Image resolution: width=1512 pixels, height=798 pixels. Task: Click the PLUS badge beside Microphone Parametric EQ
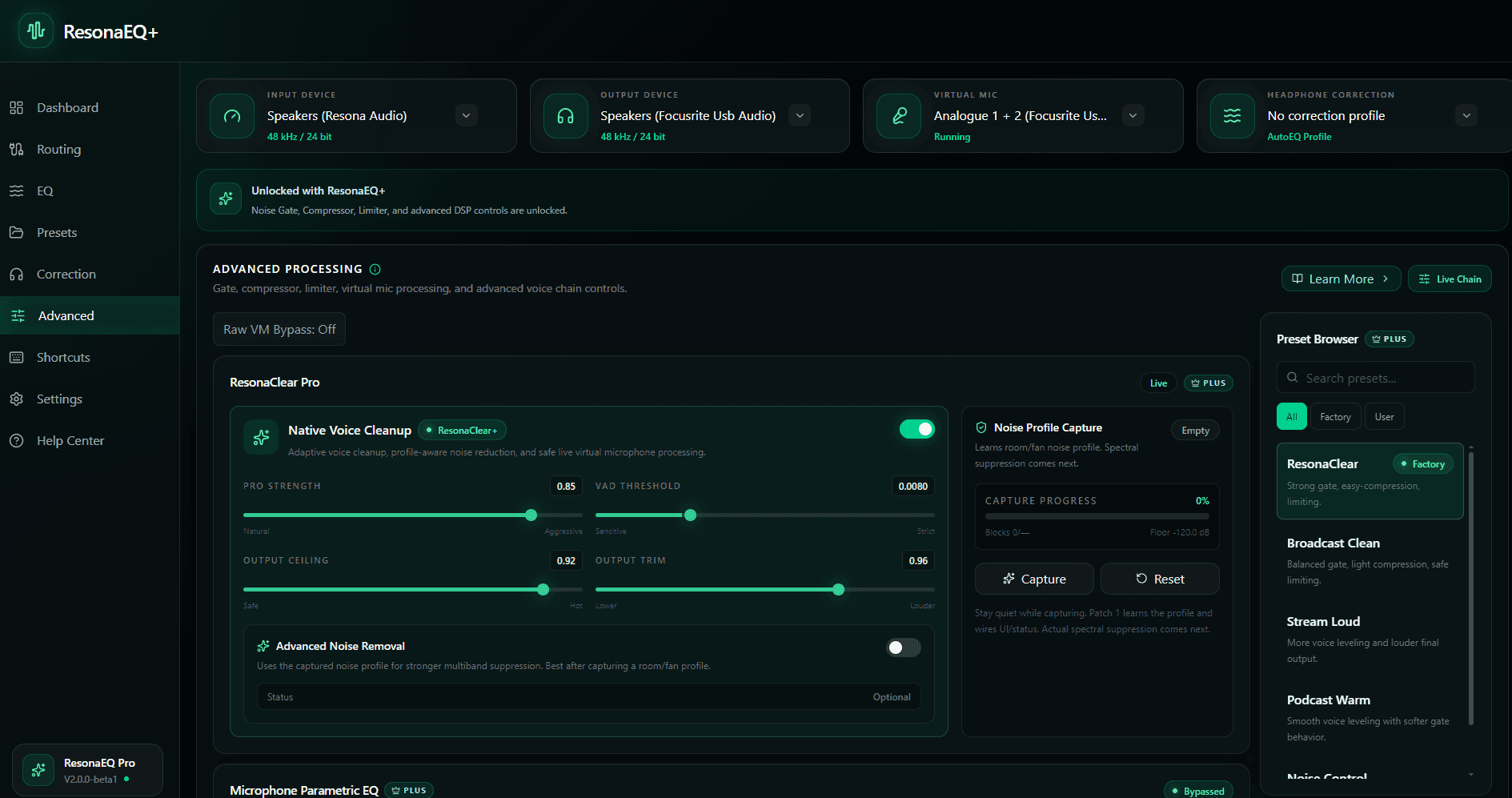pyautogui.click(x=409, y=790)
